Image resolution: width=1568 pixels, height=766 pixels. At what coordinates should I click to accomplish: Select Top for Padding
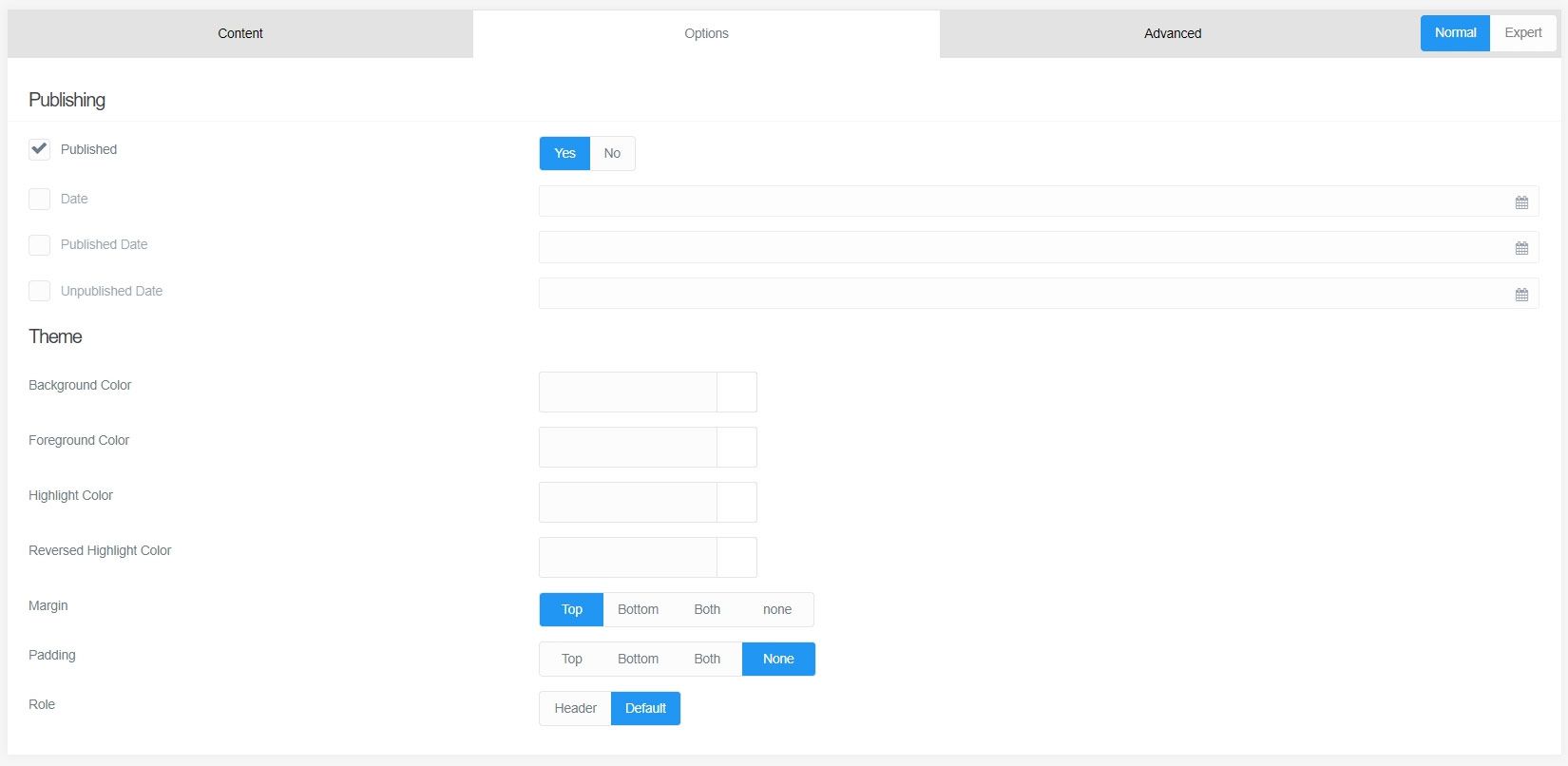click(x=571, y=659)
